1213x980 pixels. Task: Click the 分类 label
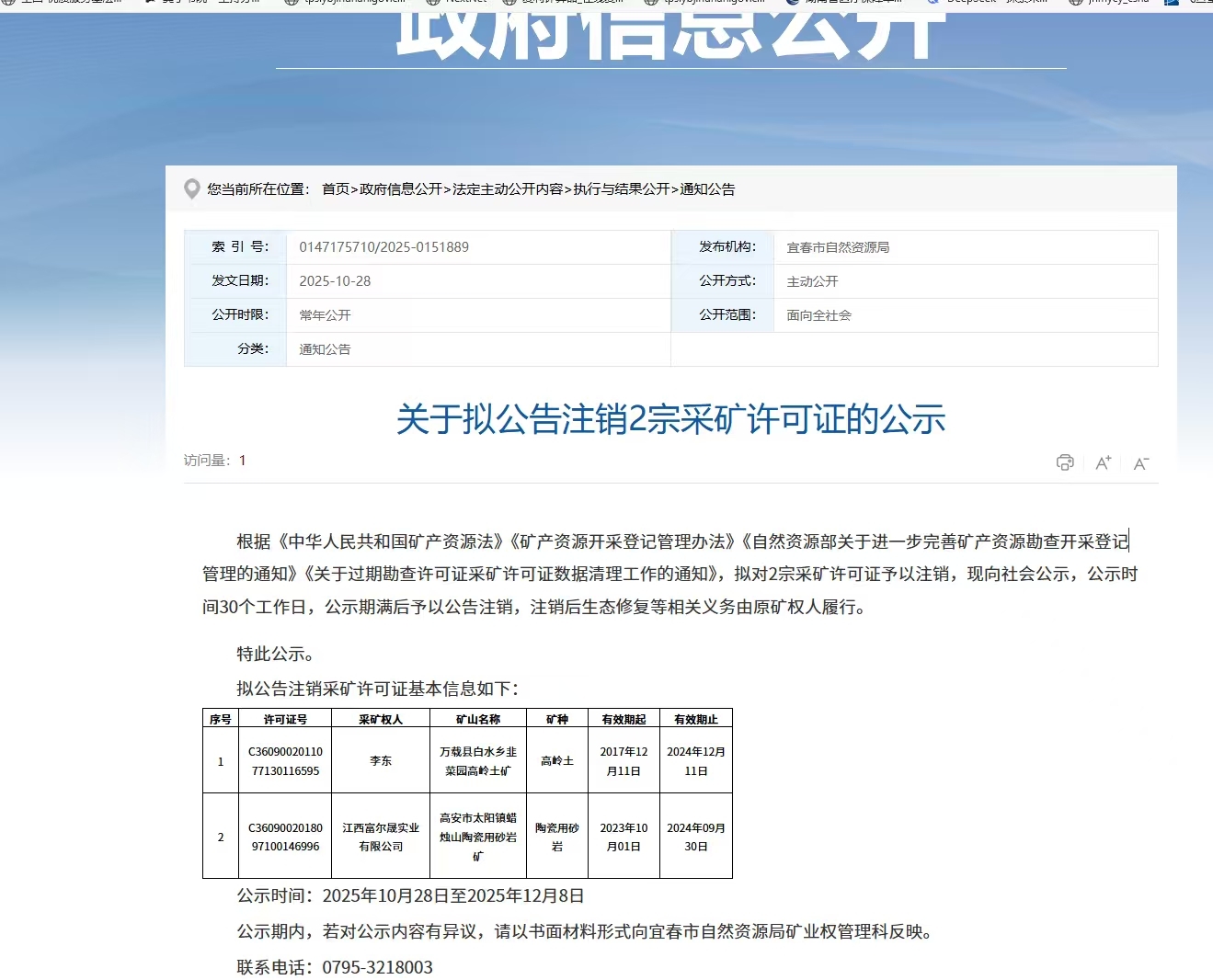coord(253,348)
